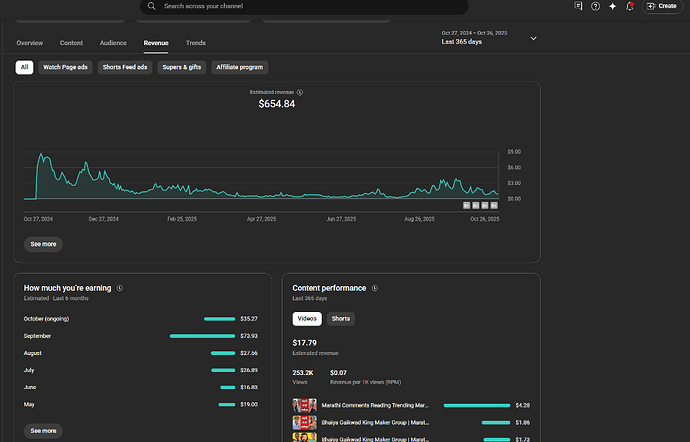The image size is (690, 442).
Task: Switch to the Audience tab
Action: (113, 43)
